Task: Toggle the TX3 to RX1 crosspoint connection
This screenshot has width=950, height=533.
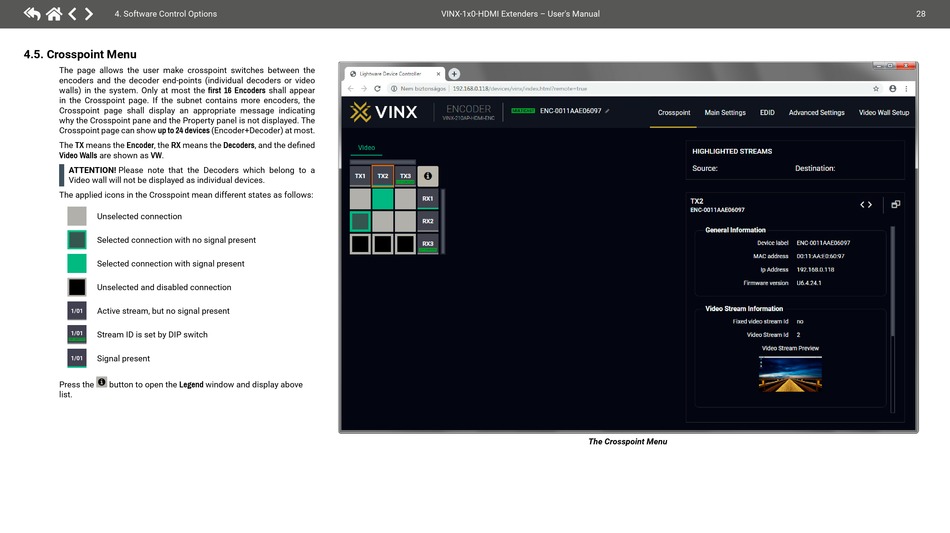Action: pyautogui.click(x=405, y=199)
